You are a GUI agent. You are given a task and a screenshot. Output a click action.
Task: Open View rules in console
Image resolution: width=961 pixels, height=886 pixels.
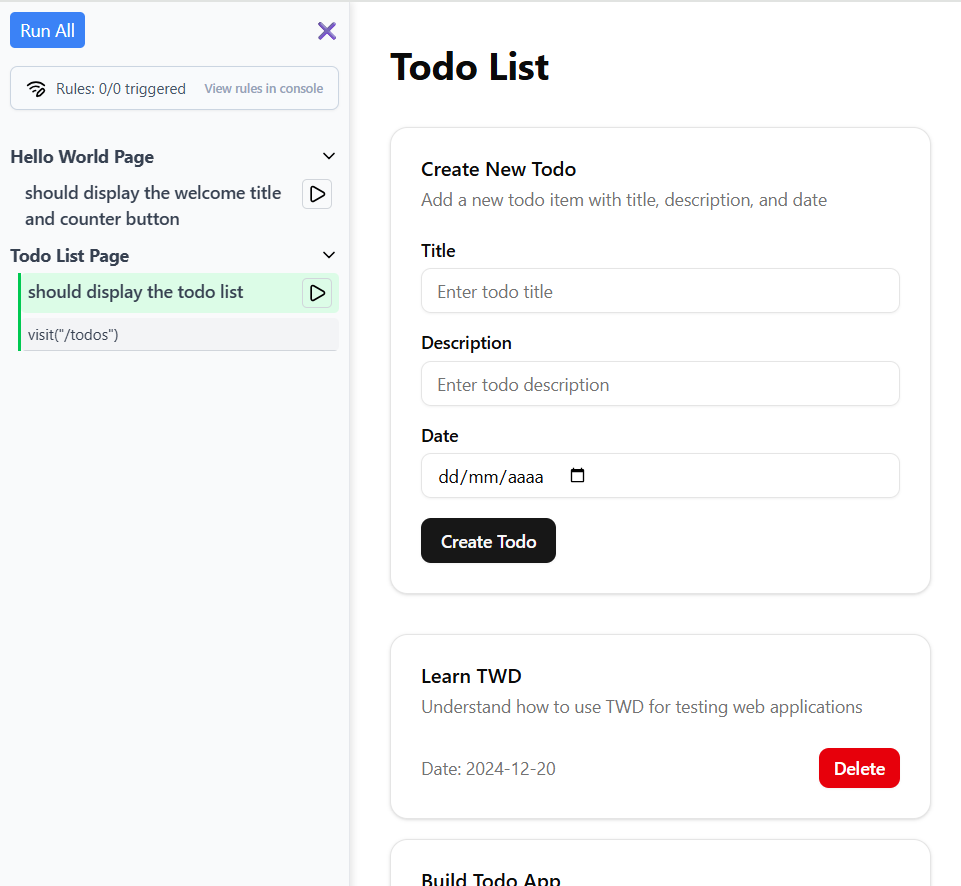(264, 88)
